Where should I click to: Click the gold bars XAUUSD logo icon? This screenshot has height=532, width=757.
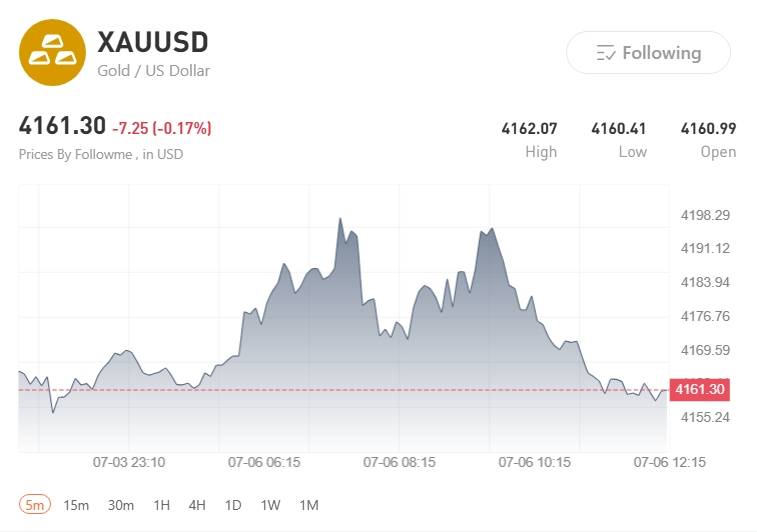[x=53, y=53]
